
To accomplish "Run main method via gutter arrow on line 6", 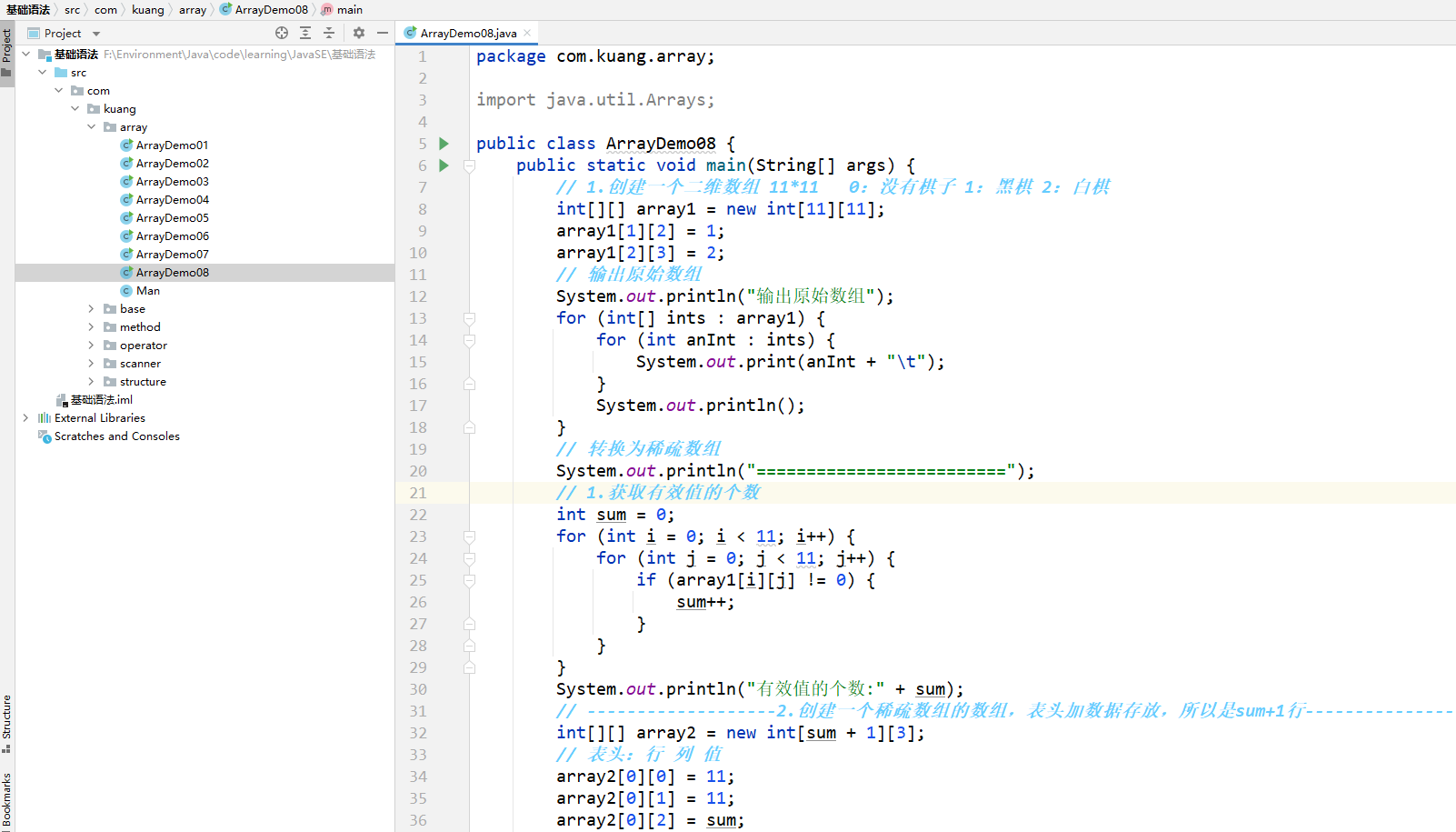I will [x=444, y=165].
